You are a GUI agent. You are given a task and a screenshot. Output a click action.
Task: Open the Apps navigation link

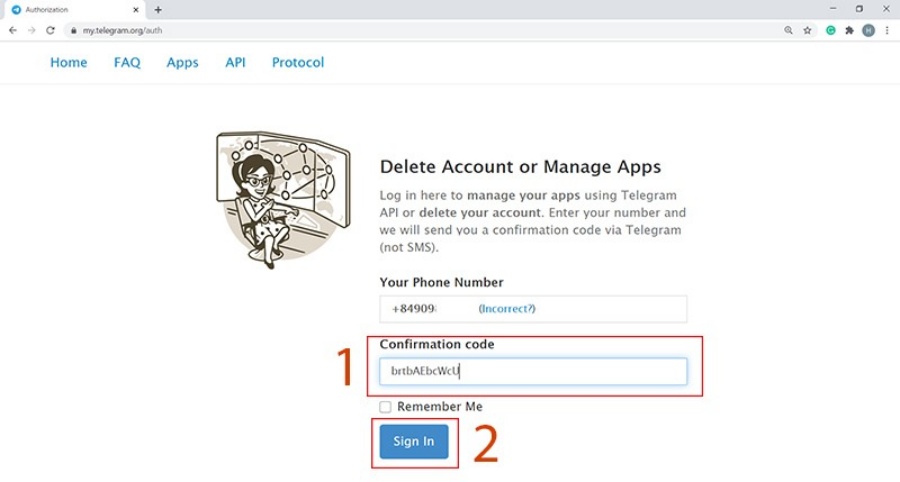(x=182, y=62)
